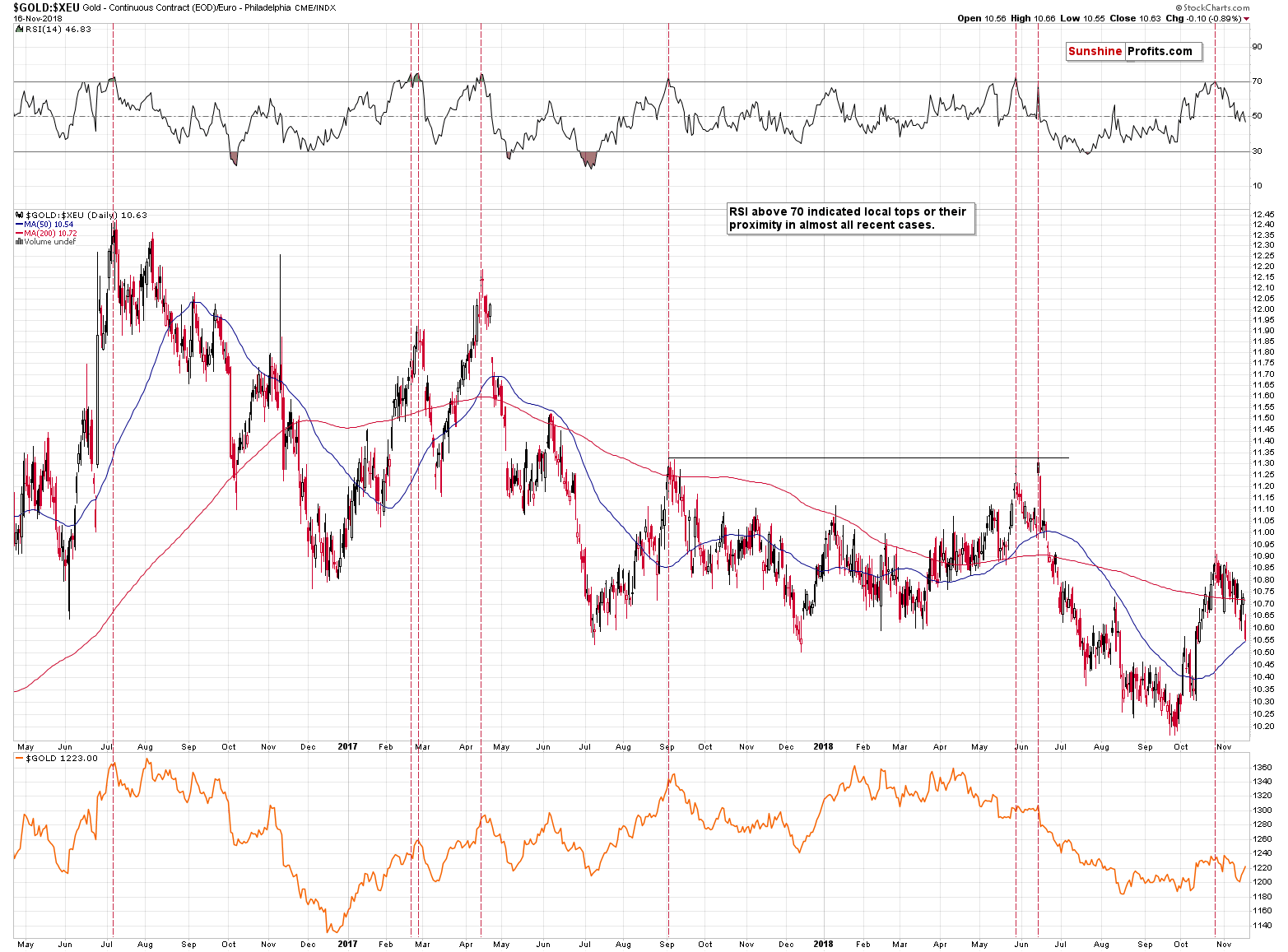This screenshot has height=952, width=1288.
Task: Click the red down arrow after Chg value
Action: [x=1247, y=18]
